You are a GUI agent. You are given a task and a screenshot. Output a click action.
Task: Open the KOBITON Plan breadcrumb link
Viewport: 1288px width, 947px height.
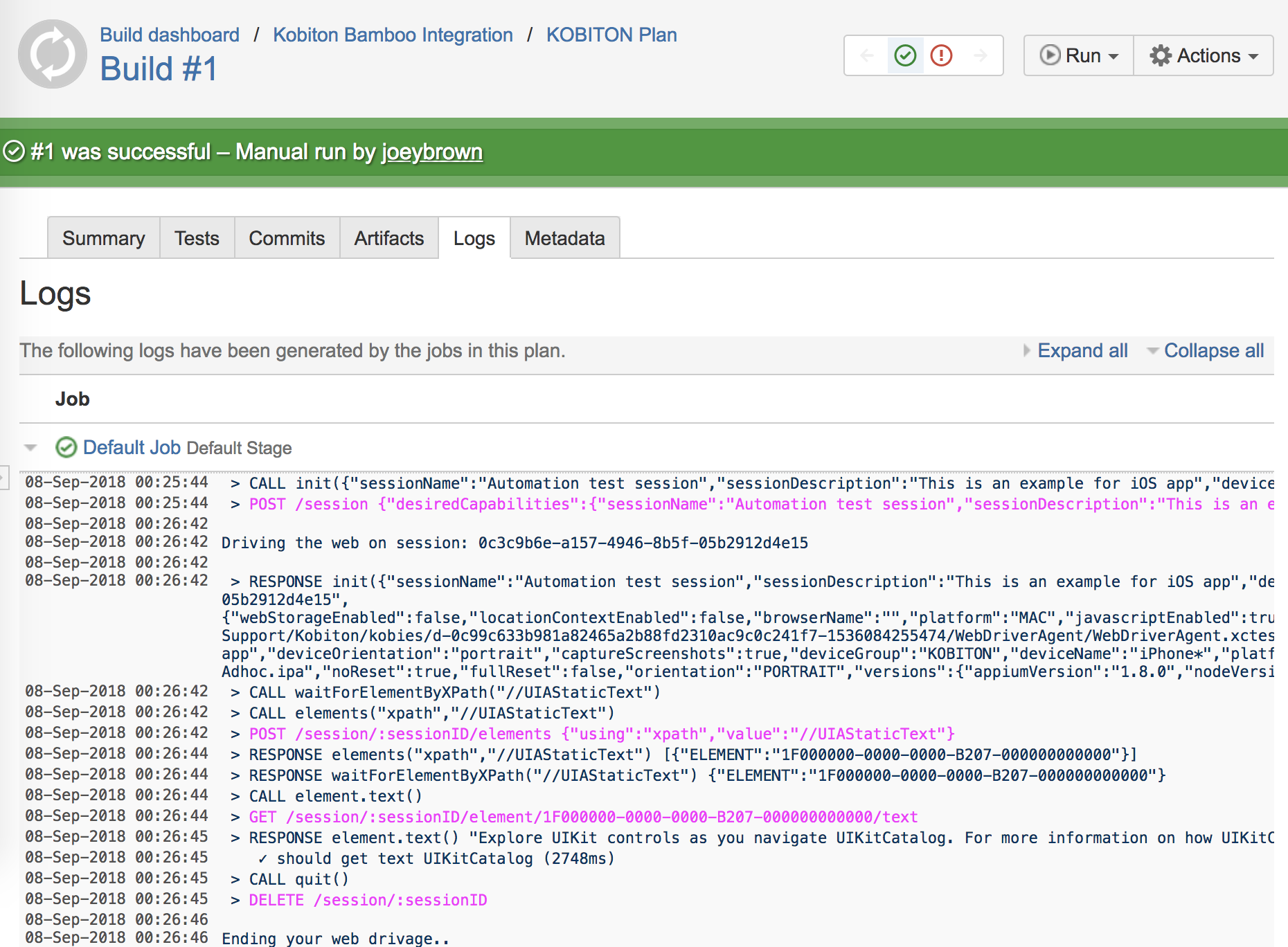[611, 35]
